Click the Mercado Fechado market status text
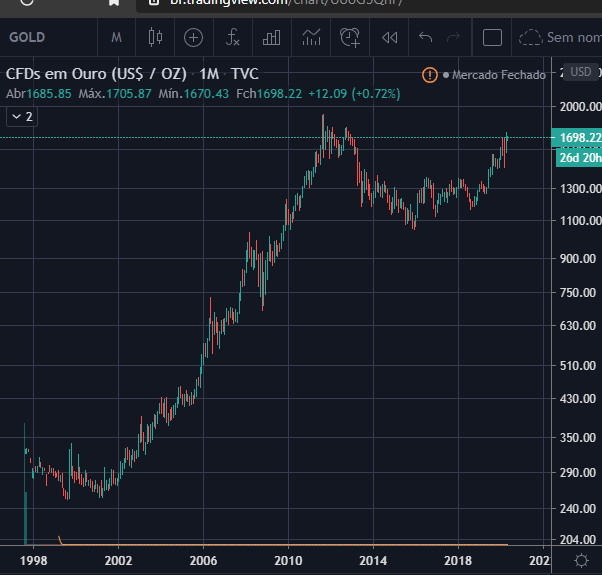 (498, 75)
